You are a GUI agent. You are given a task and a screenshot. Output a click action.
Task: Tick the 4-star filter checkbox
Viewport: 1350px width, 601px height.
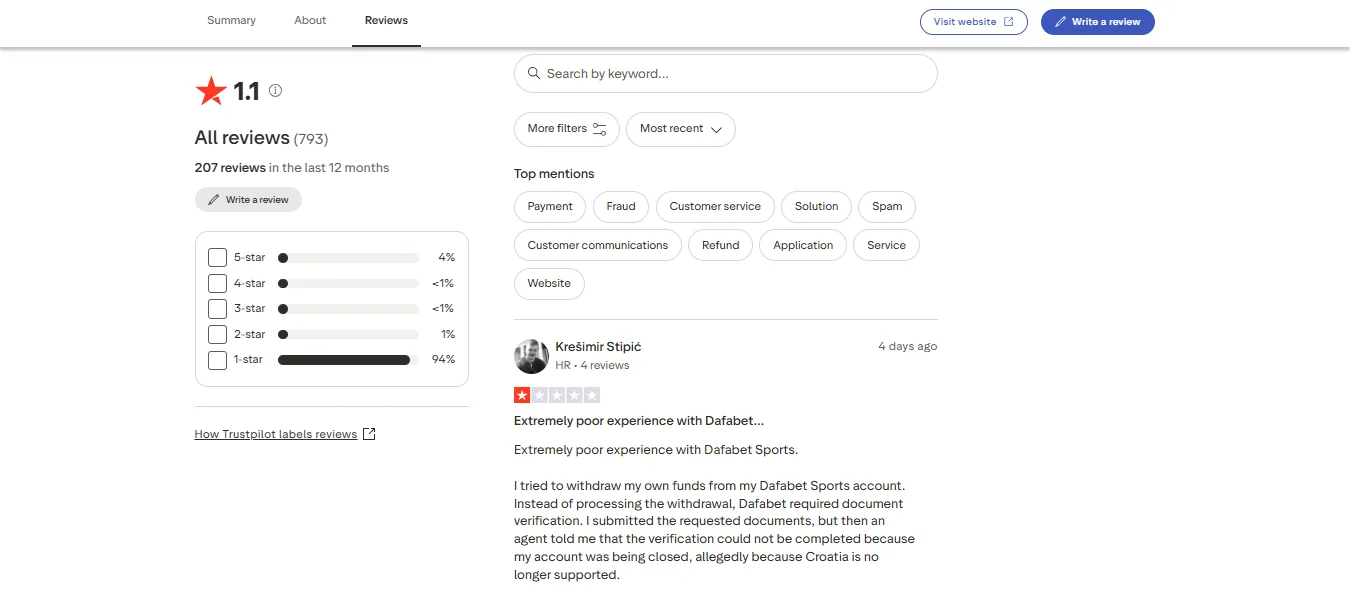coord(217,284)
